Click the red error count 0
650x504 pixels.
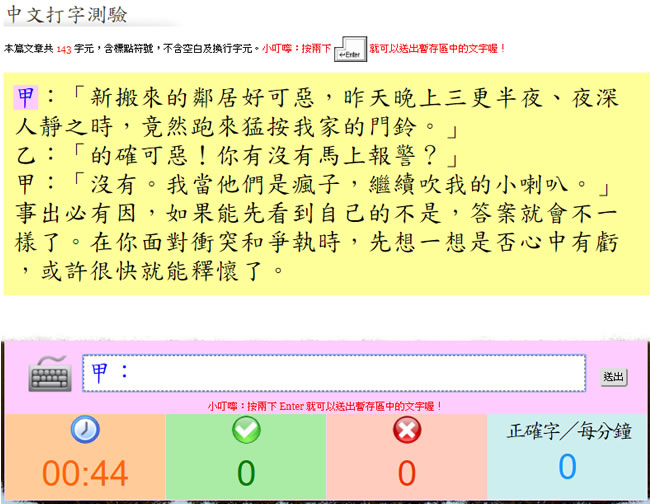407,473
